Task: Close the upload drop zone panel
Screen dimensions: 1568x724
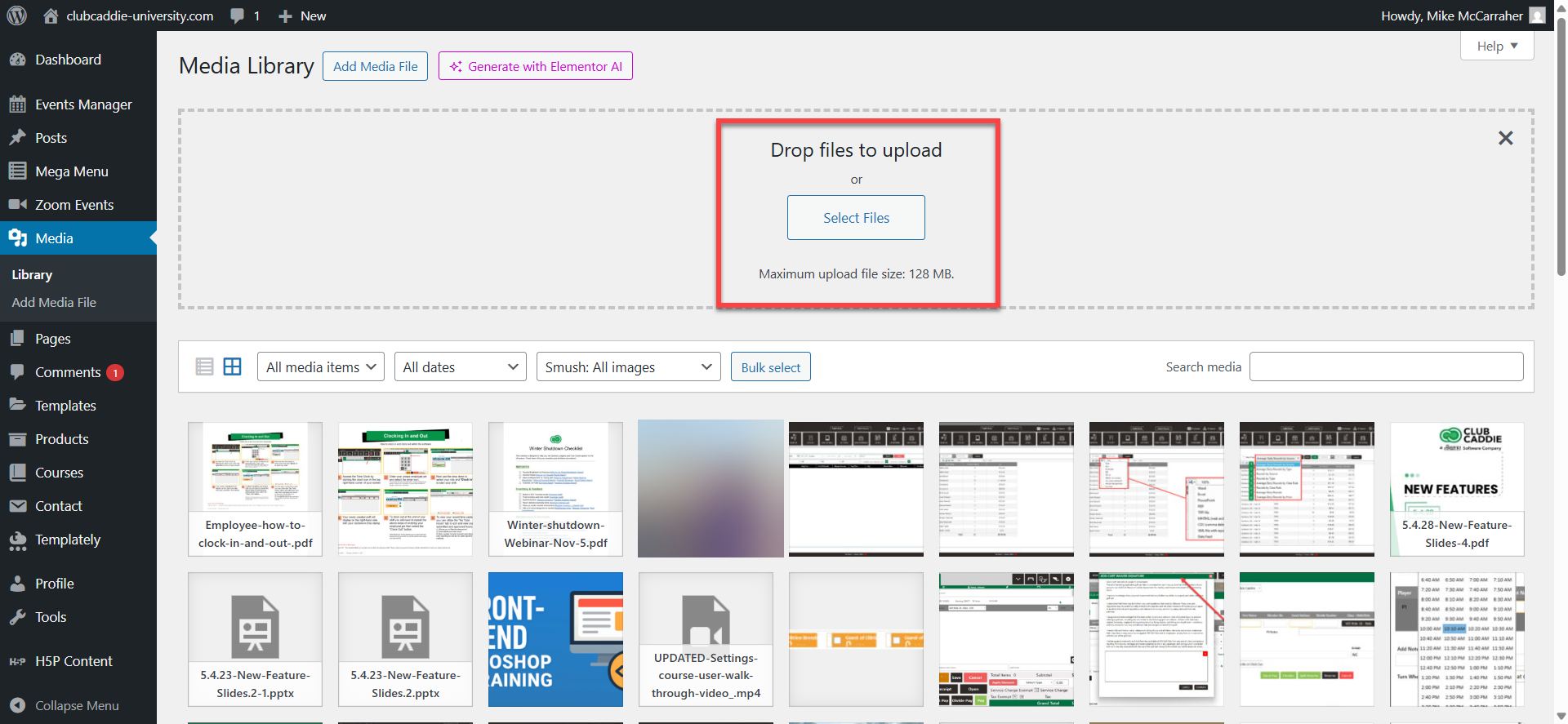Action: pyautogui.click(x=1505, y=138)
